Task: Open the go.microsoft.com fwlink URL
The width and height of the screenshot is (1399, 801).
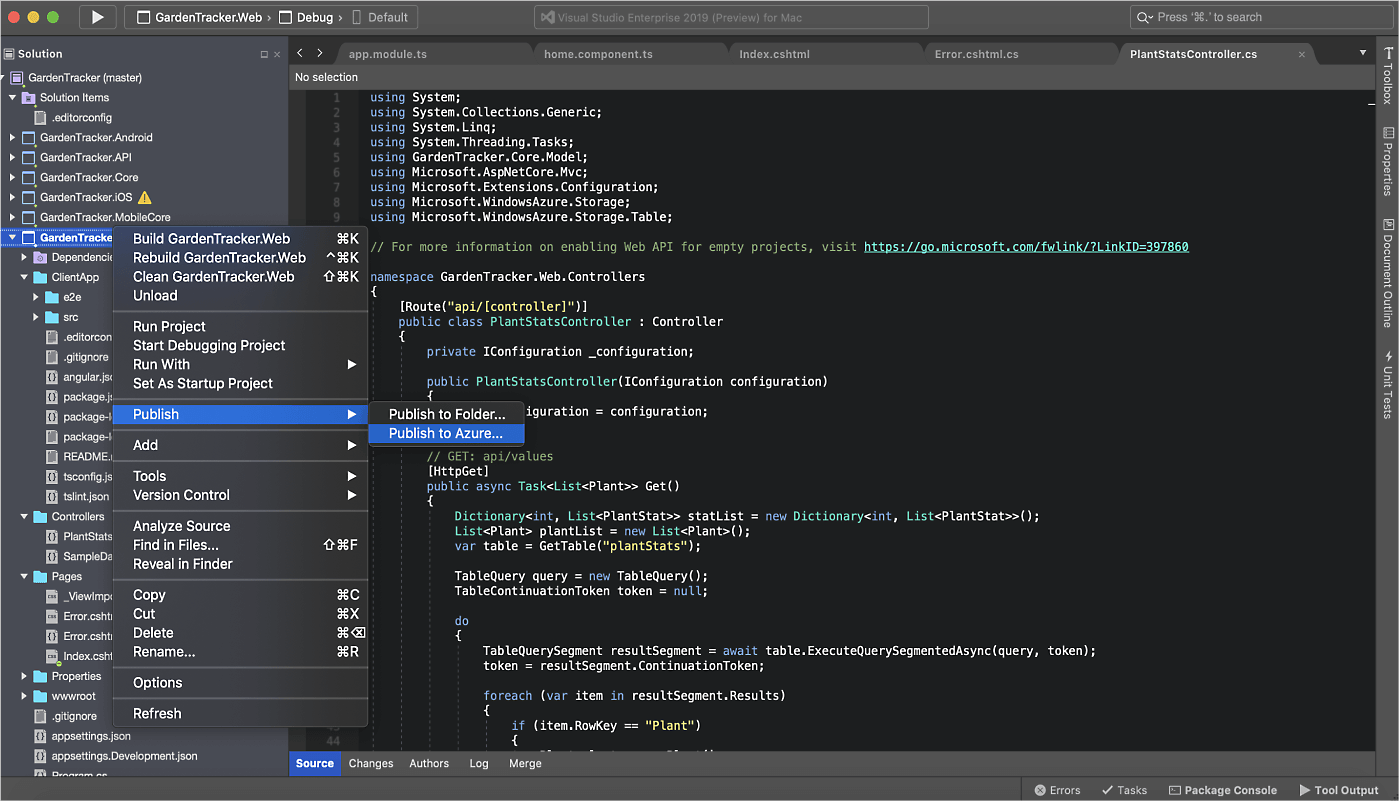Action: point(1025,246)
